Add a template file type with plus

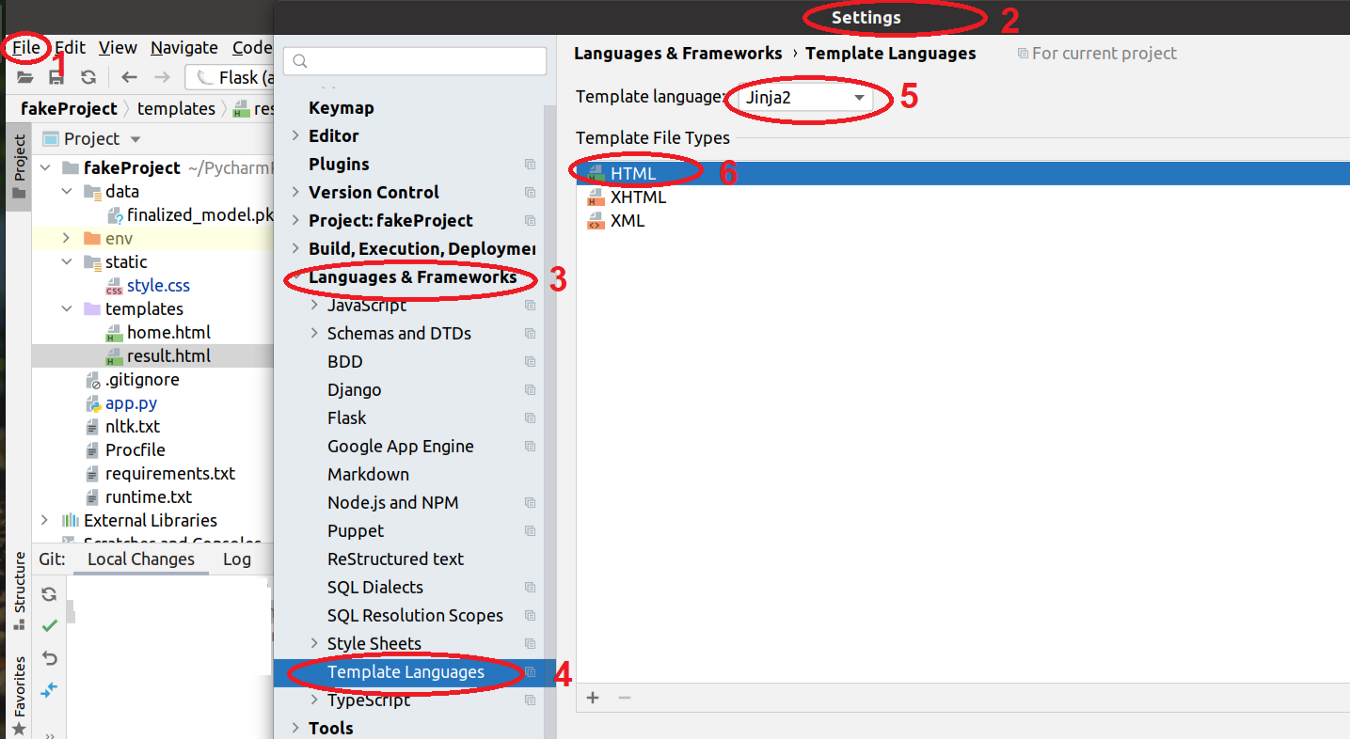coord(593,698)
